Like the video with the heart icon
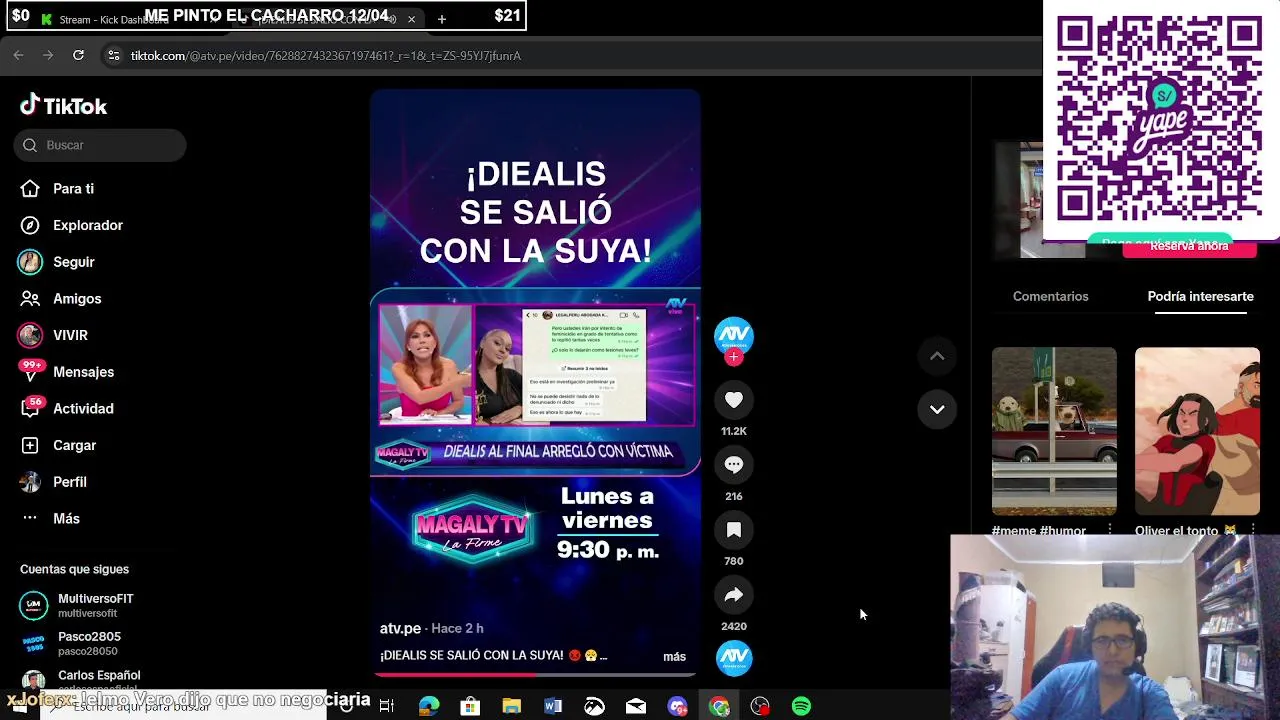The width and height of the screenshot is (1280, 720). (734, 400)
